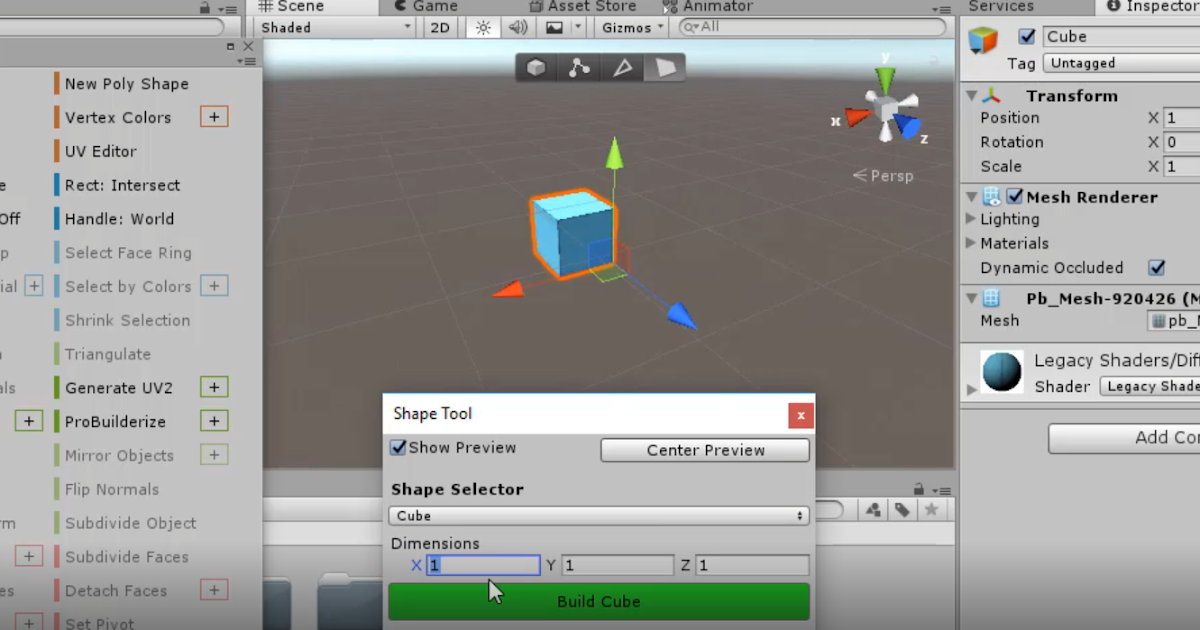Collapse the Transform foldout arrow

tap(971, 95)
